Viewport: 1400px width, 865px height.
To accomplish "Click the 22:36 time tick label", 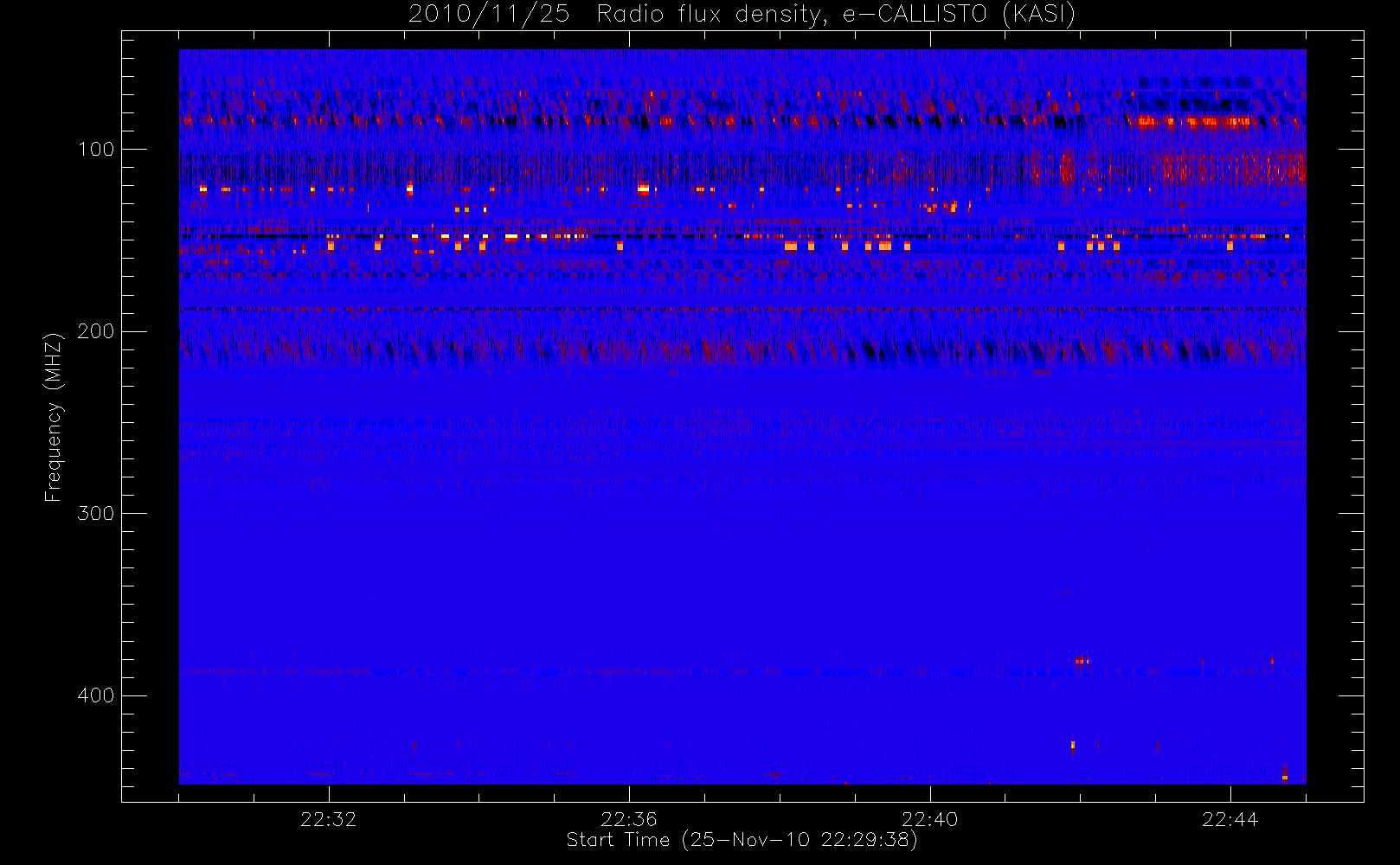I will coord(629,819).
